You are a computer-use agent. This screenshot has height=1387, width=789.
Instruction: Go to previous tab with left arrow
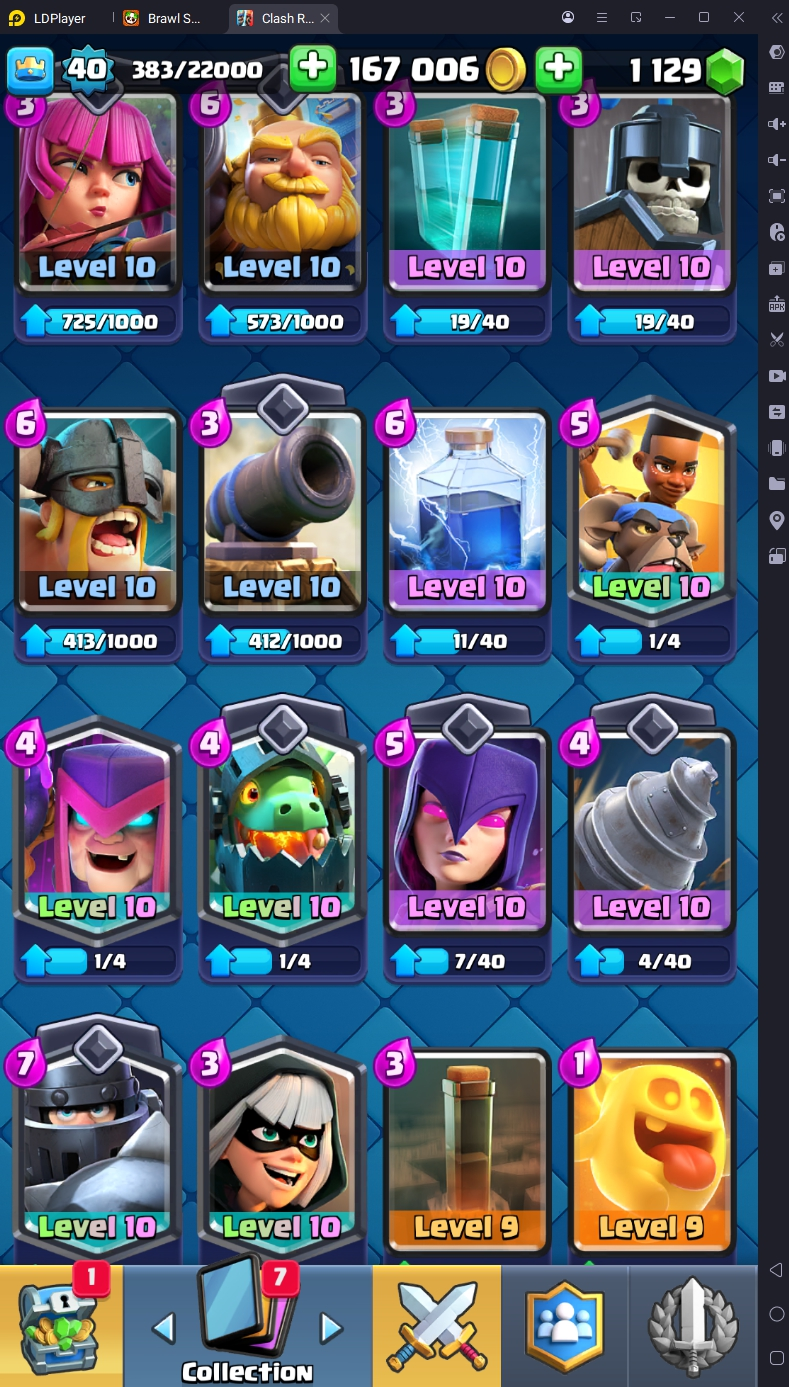tap(163, 1328)
